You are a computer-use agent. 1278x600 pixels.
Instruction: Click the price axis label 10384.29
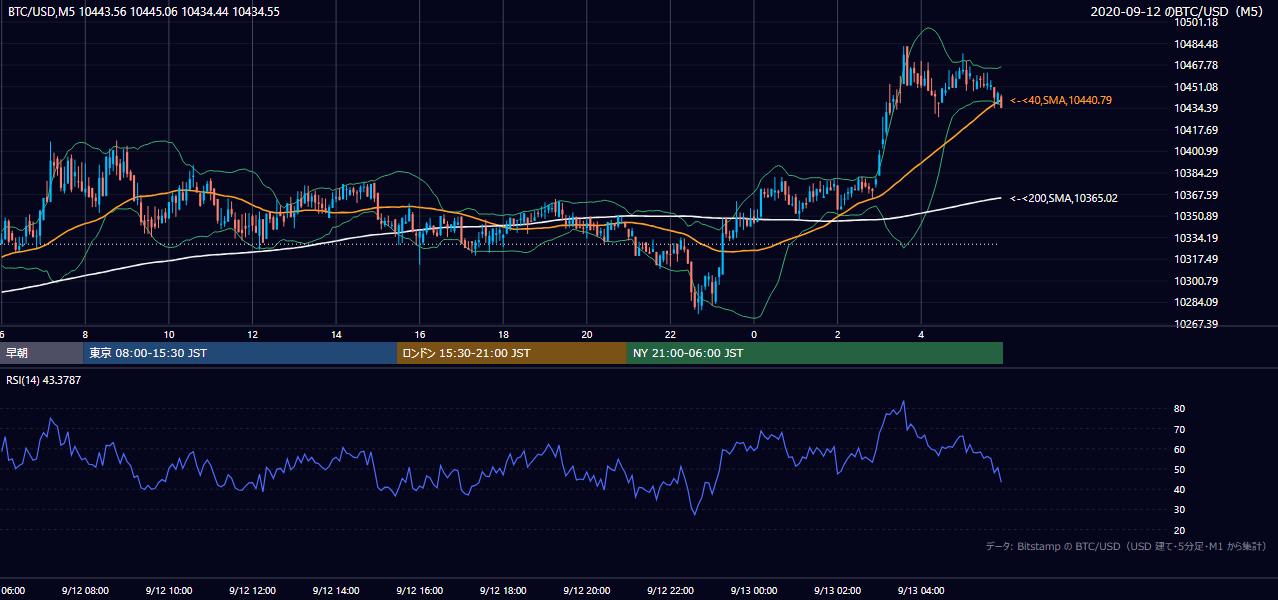tap(1195, 173)
